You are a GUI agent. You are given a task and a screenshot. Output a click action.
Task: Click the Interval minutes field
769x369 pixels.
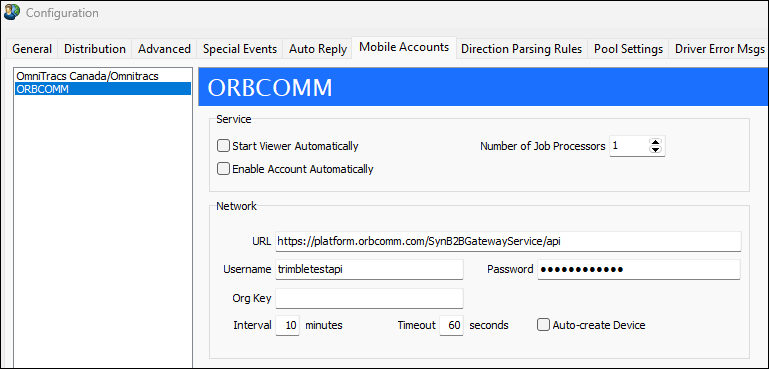click(x=287, y=325)
